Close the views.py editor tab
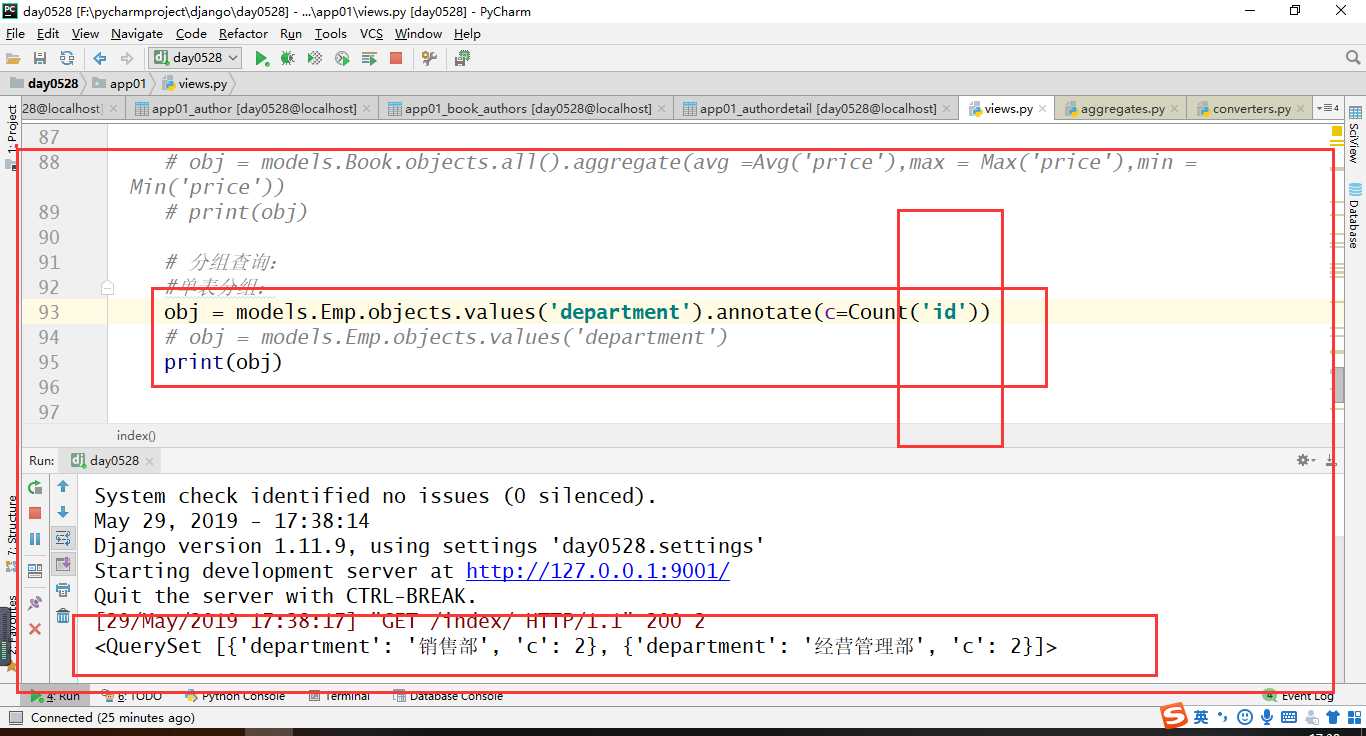This screenshot has width=1366, height=736. (1044, 108)
